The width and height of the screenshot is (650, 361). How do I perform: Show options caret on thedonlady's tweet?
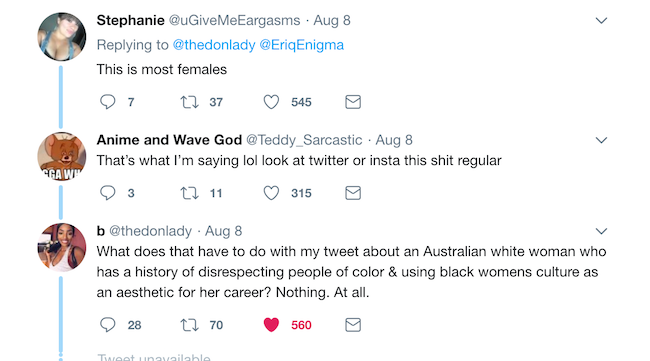tap(601, 231)
